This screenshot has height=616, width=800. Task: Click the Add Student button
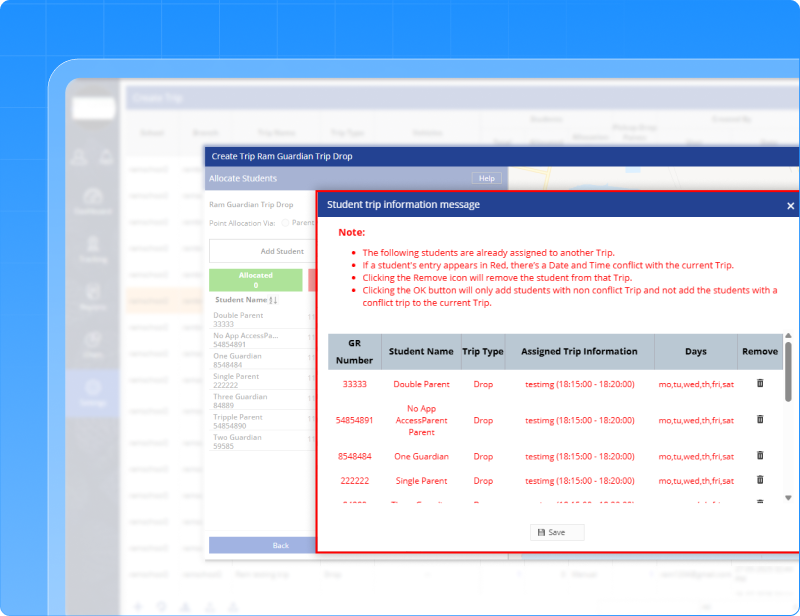[x=282, y=252]
